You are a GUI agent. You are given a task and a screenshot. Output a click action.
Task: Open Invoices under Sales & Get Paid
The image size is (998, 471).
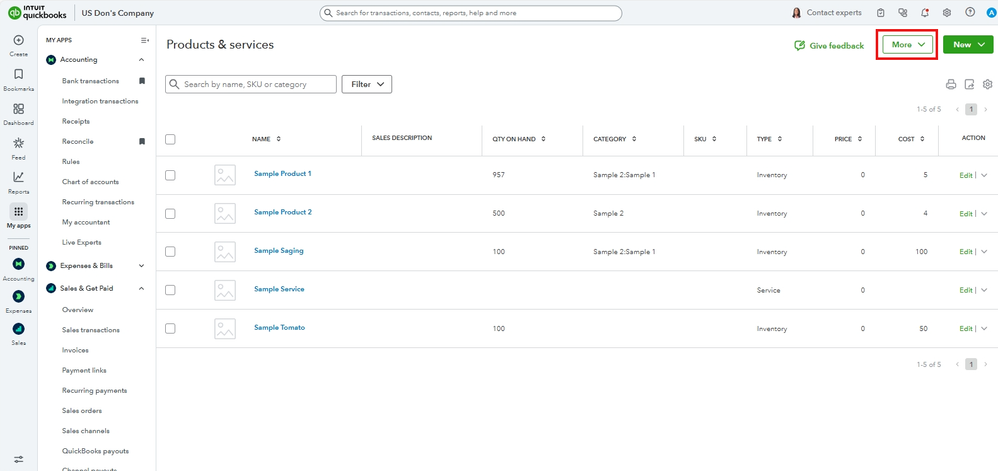75,350
